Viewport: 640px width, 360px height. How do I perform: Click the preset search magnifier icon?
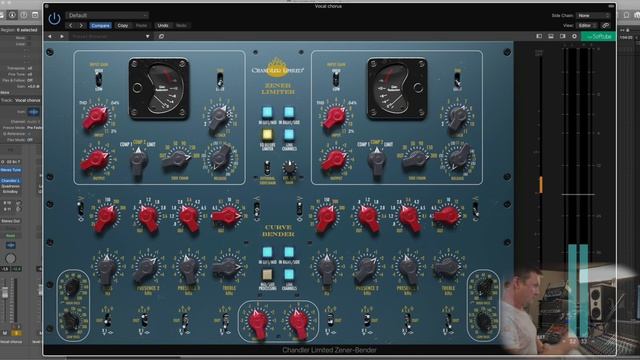click(x=161, y=36)
